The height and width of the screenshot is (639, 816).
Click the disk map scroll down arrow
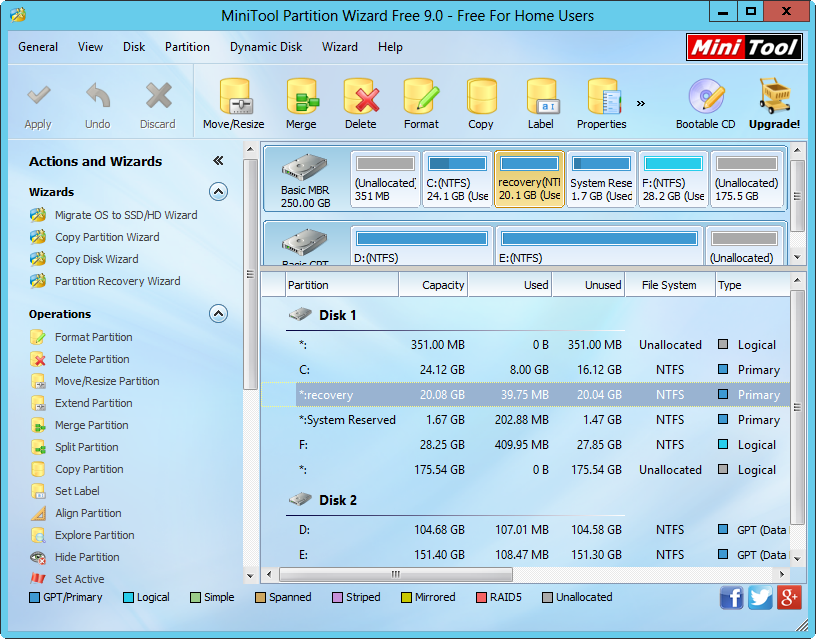[x=797, y=258]
